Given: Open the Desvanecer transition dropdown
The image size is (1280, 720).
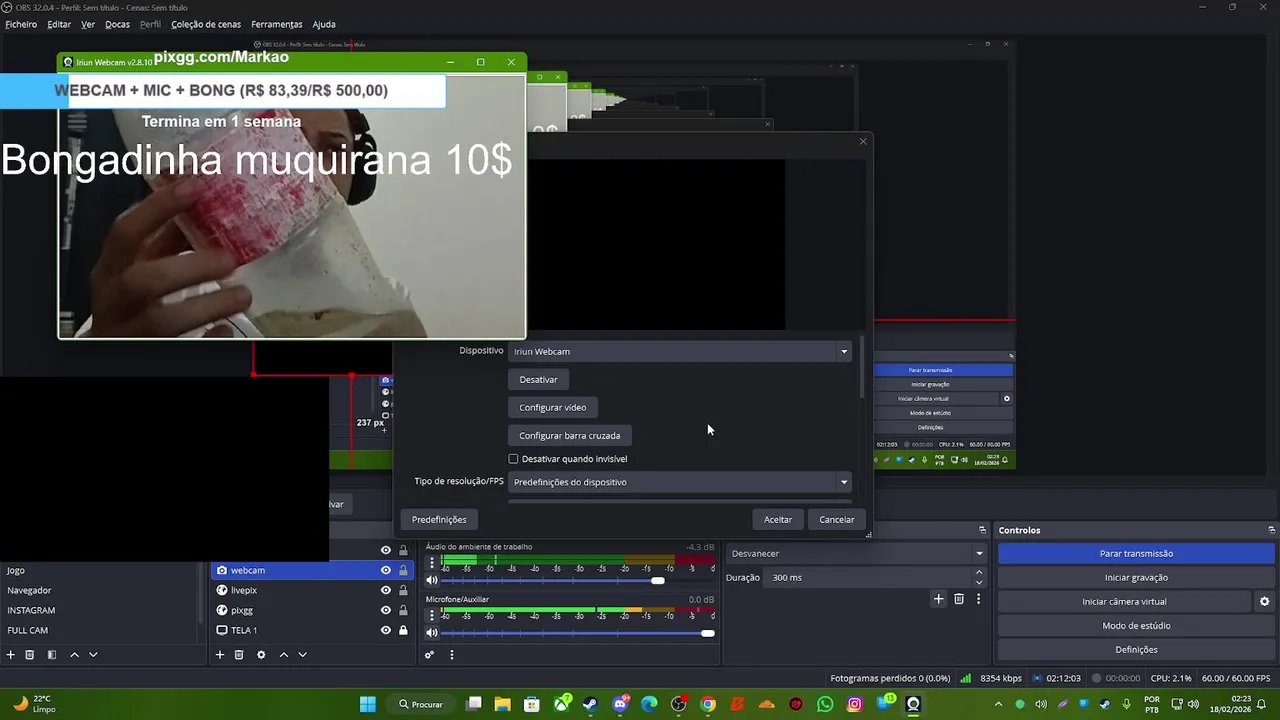Looking at the screenshot, I should (856, 553).
